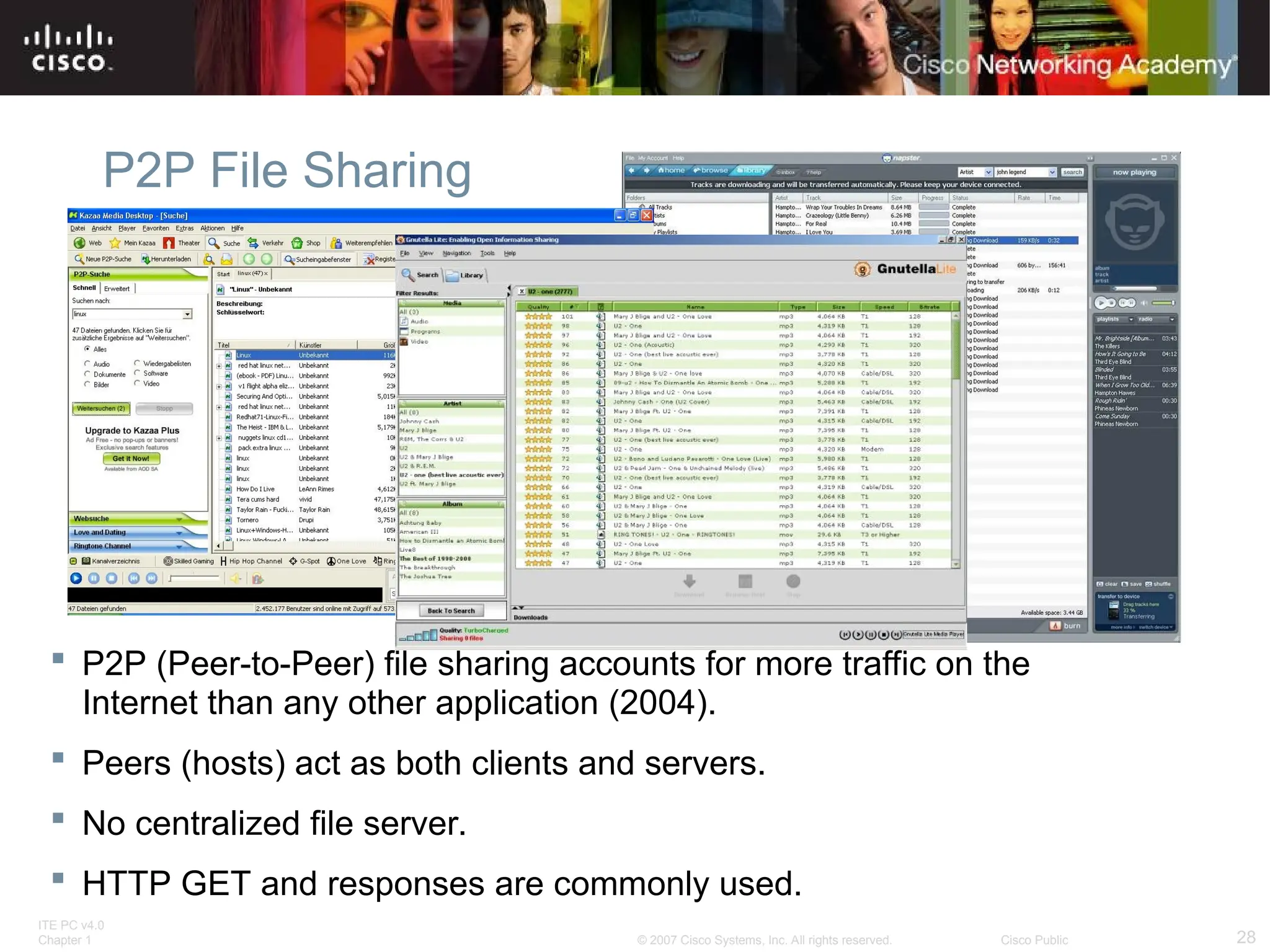
Task: Open Mein Kazaa star icon
Action: coord(115,243)
